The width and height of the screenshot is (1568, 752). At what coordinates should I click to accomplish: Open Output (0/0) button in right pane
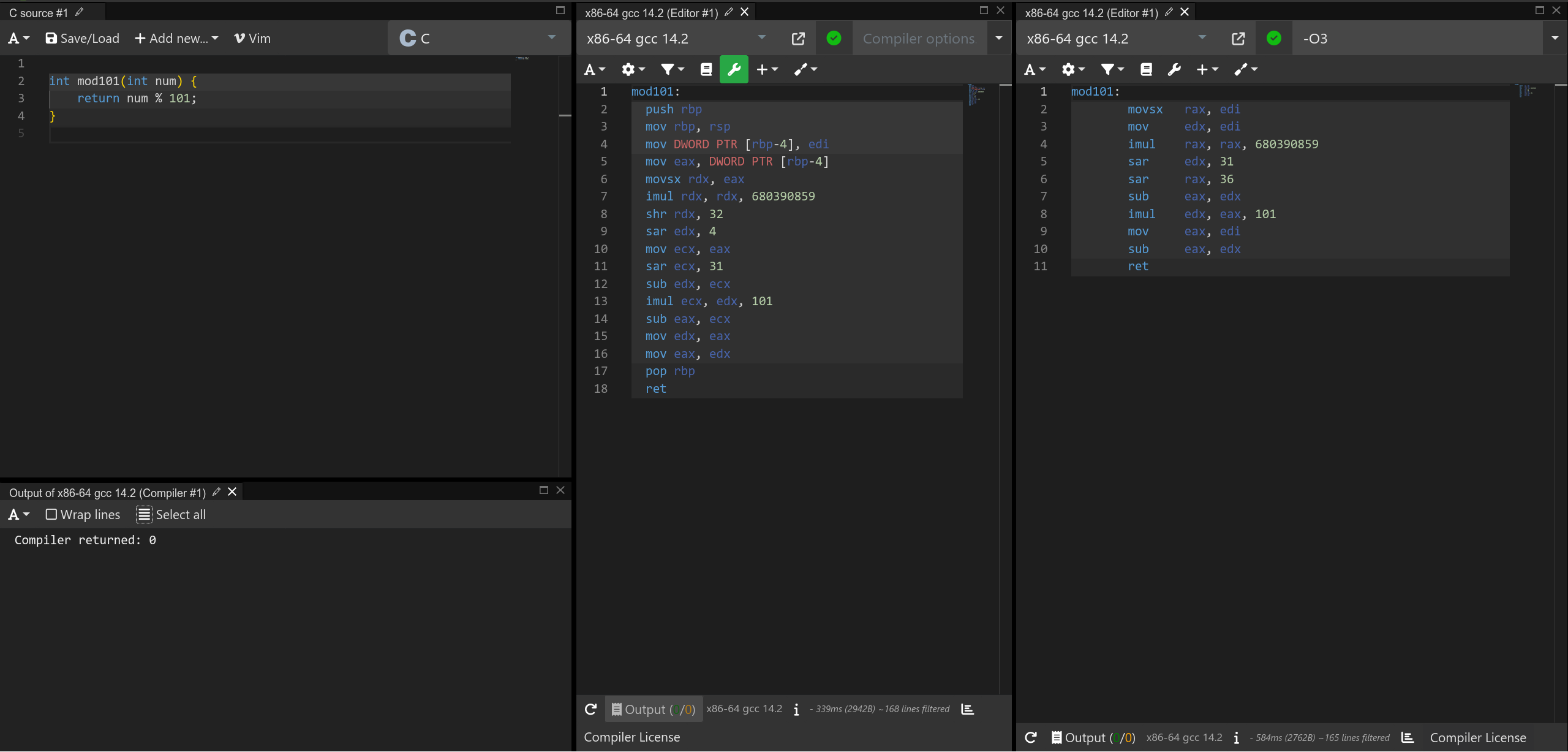[x=1094, y=738]
